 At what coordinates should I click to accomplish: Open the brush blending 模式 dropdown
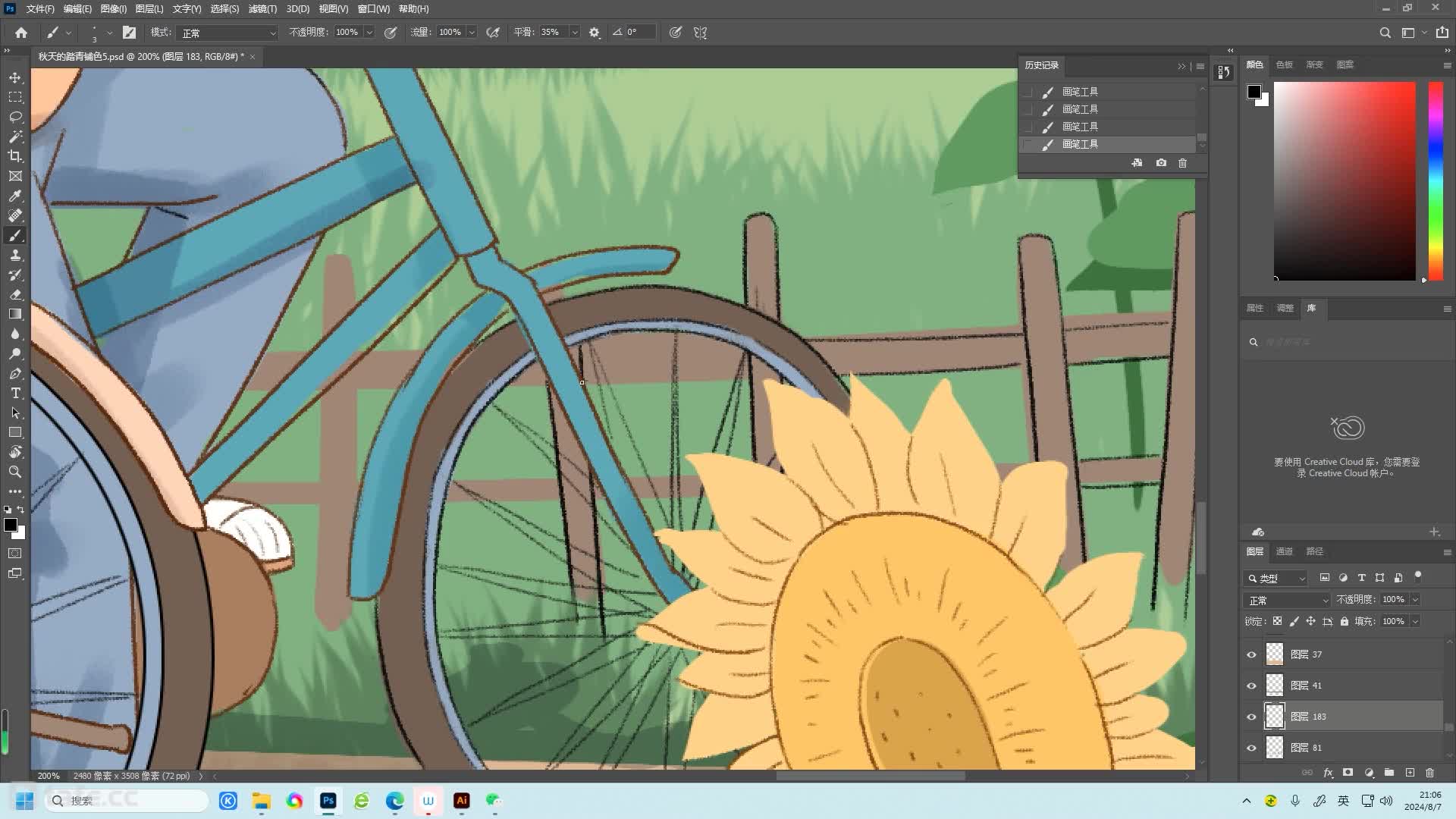(x=228, y=33)
